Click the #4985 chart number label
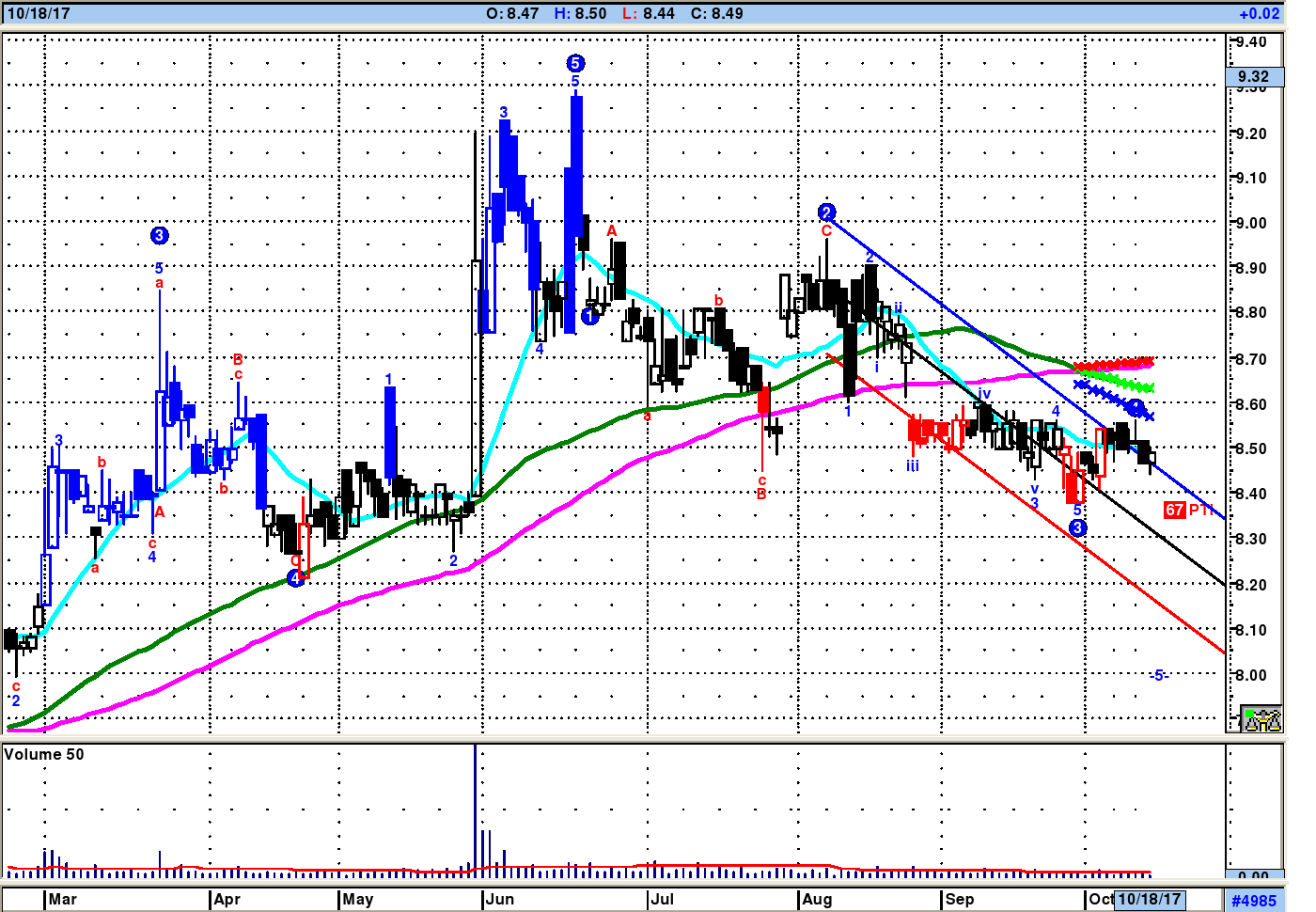Screen dimensions: 1316x912 (x=1254, y=901)
